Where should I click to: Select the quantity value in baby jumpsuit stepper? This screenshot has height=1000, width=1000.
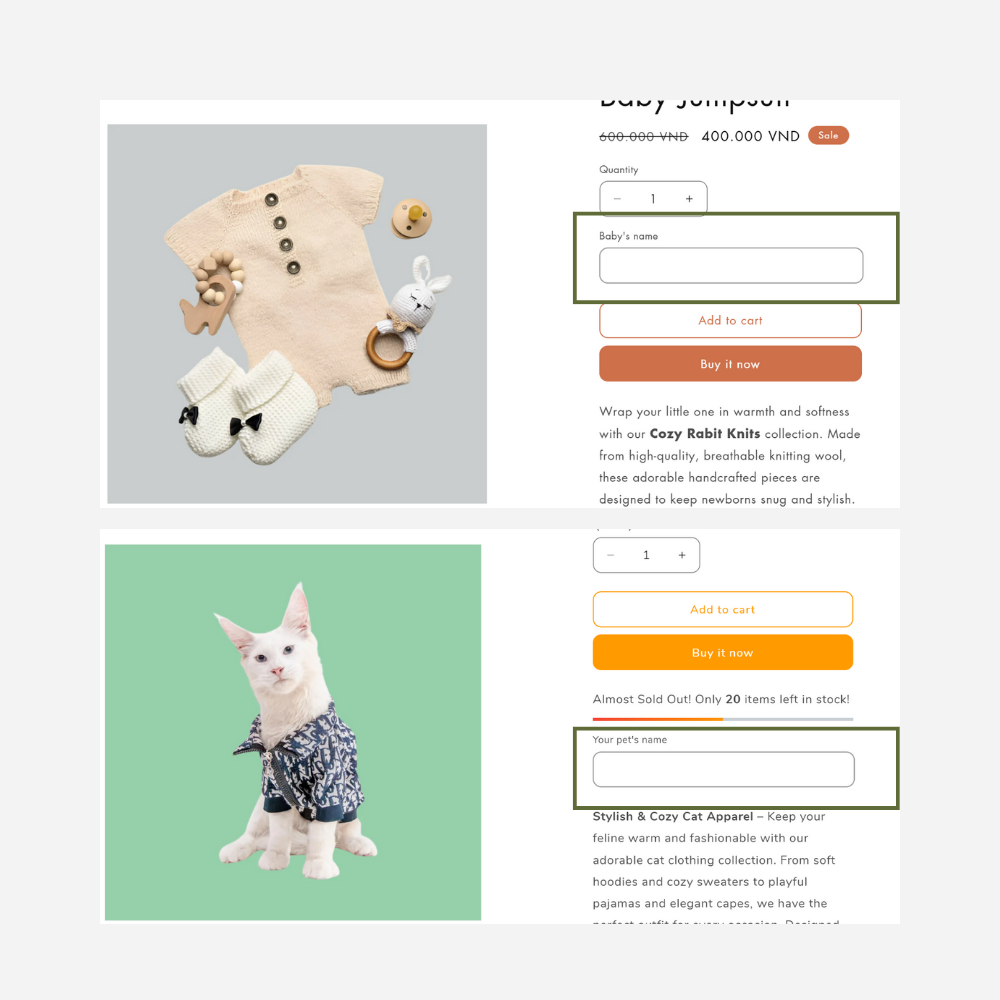[x=653, y=199]
